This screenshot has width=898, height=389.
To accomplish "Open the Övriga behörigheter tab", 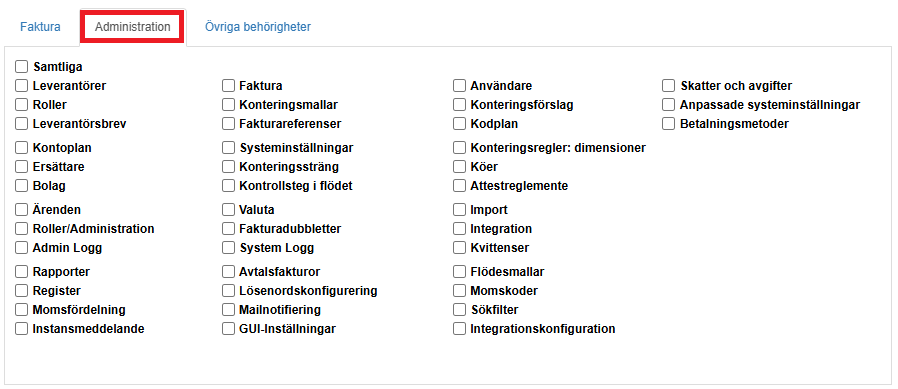I will 258,27.
